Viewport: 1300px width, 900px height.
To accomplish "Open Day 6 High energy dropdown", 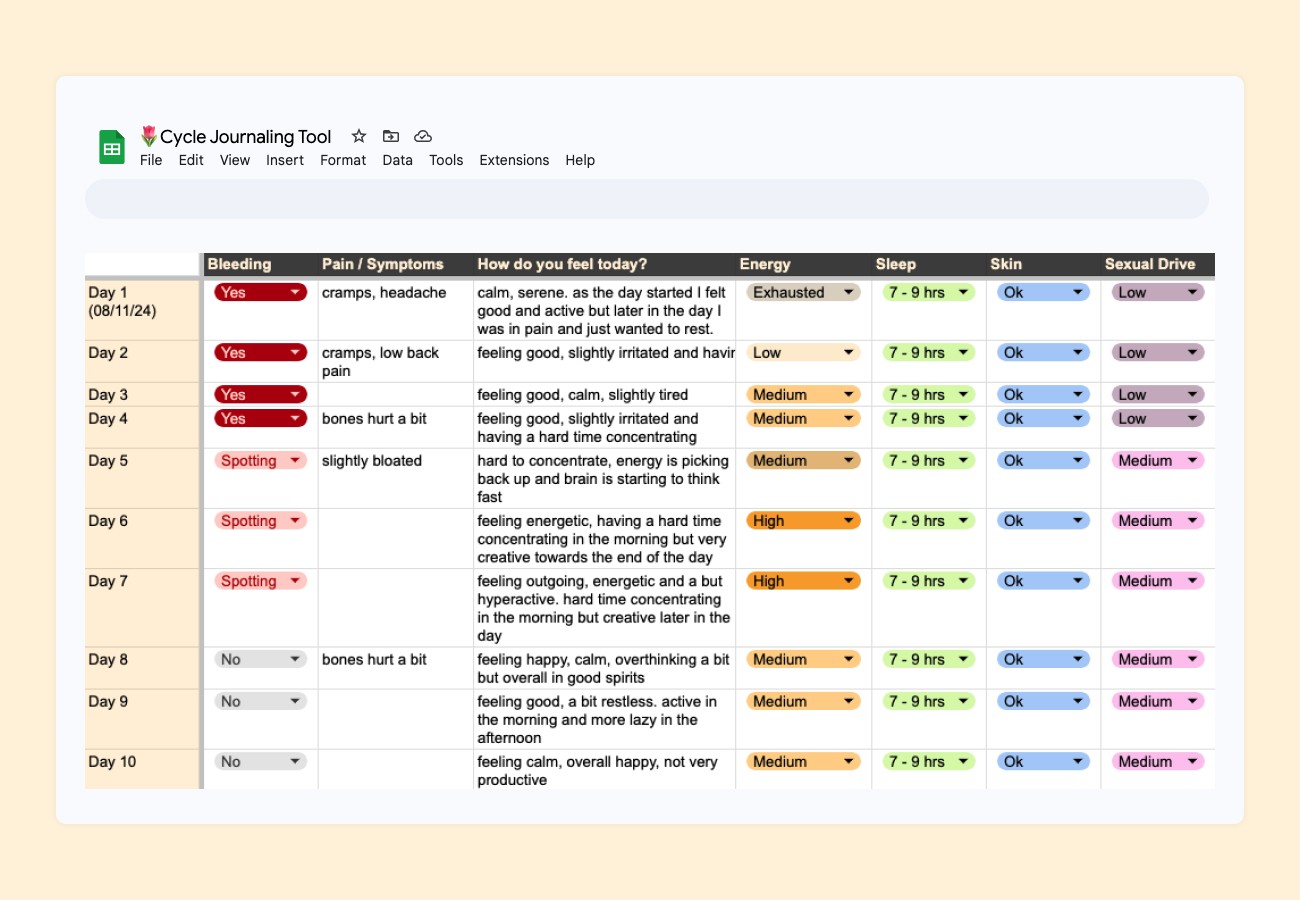I will pyautogui.click(x=804, y=520).
